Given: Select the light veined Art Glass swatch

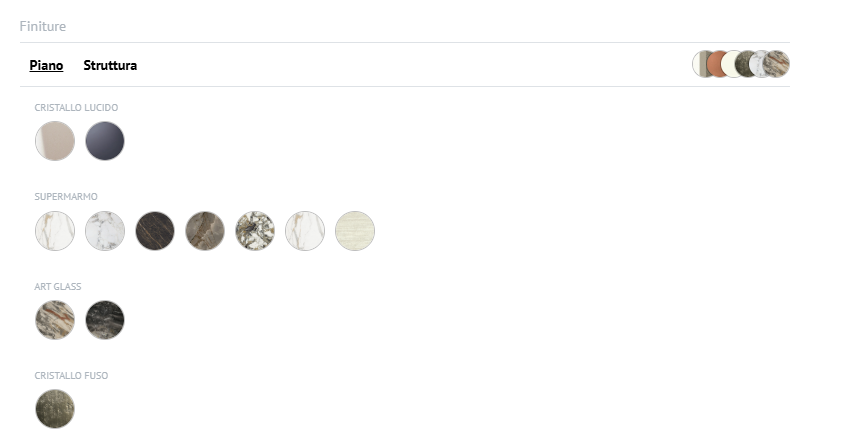Looking at the screenshot, I should point(55,320).
